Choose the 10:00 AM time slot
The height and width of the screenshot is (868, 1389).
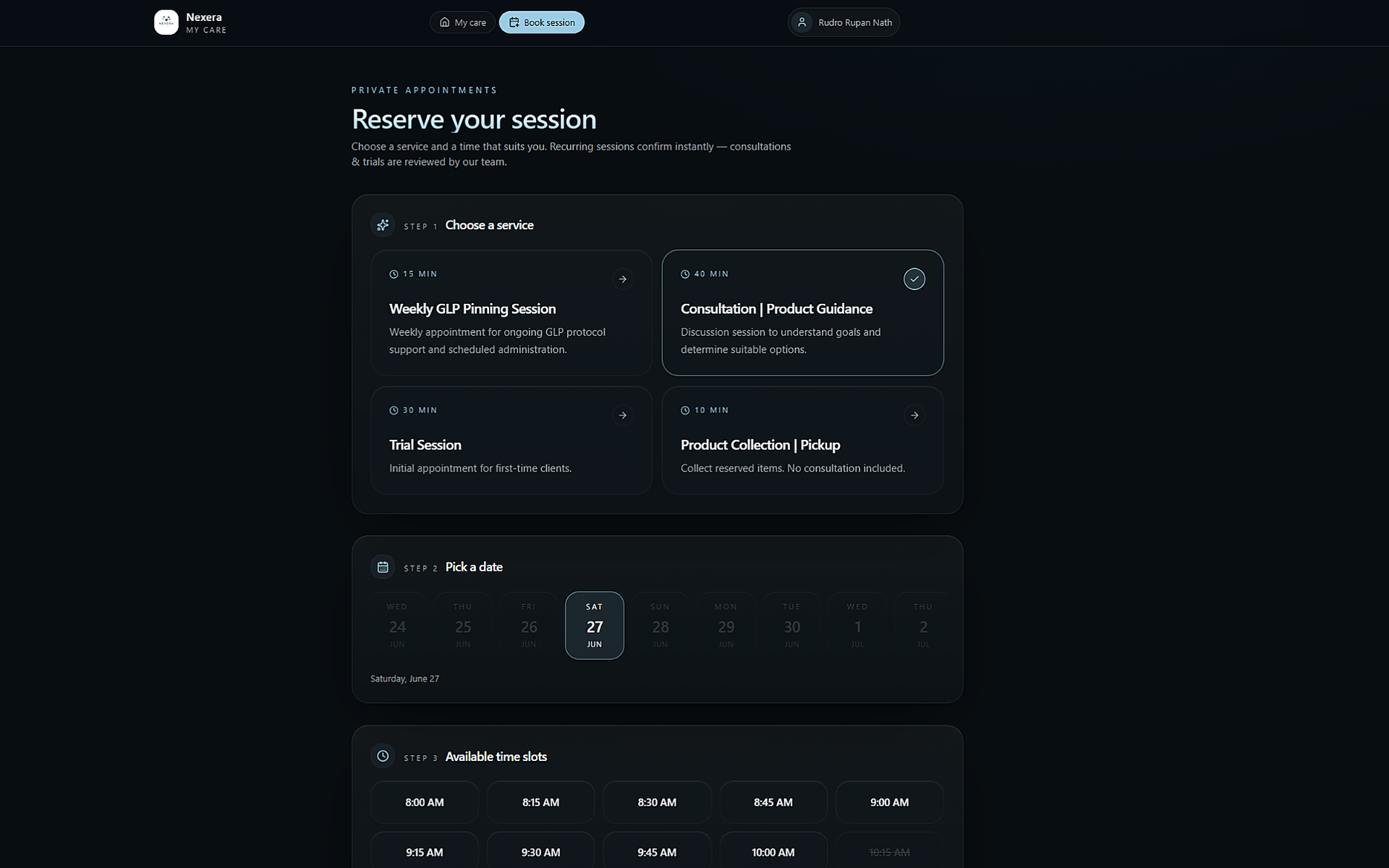(x=773, y=851)
